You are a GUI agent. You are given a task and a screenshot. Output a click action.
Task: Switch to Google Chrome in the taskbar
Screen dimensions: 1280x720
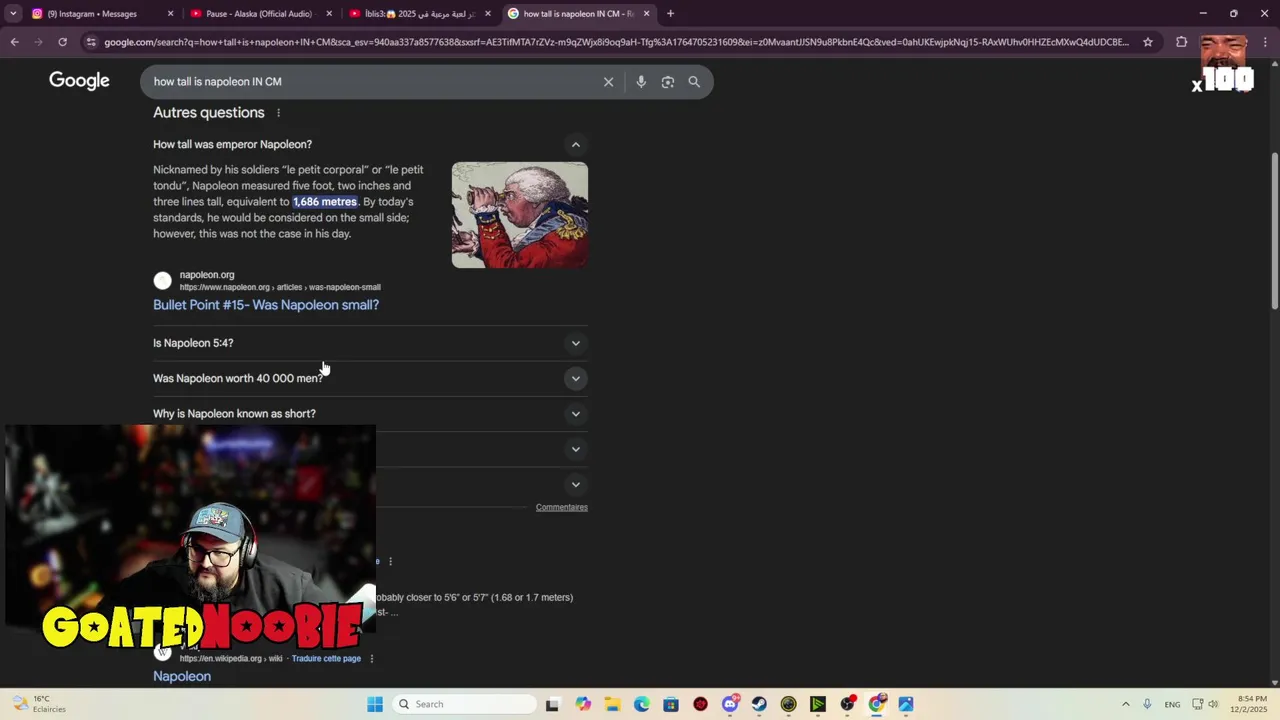[x=877, y=704]
